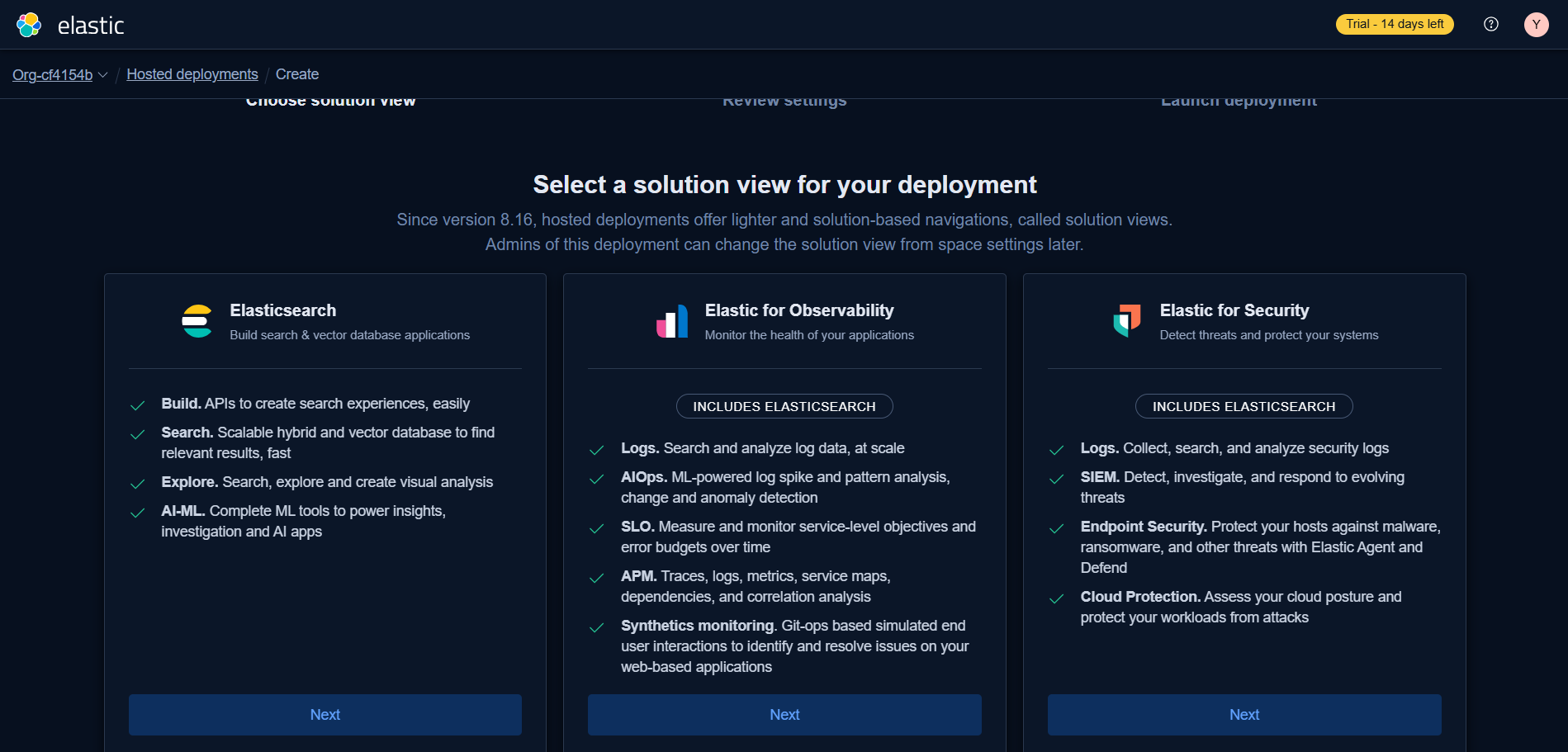Click Includes Elasticsearch badge in Observability card
This screenshot has width=1568, height=752.
pyautogui.click(x=784, y=406)
